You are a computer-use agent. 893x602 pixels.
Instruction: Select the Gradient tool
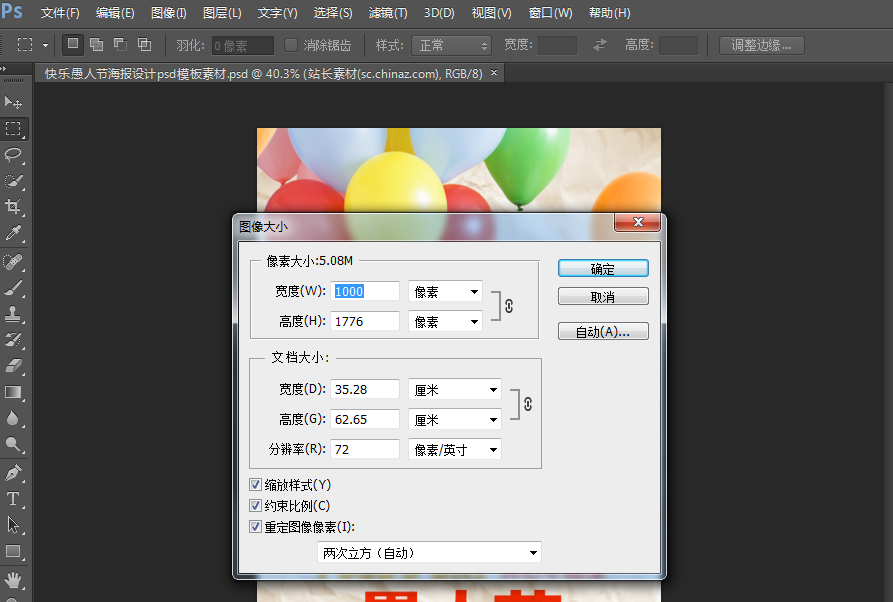[x=13, y=392]
